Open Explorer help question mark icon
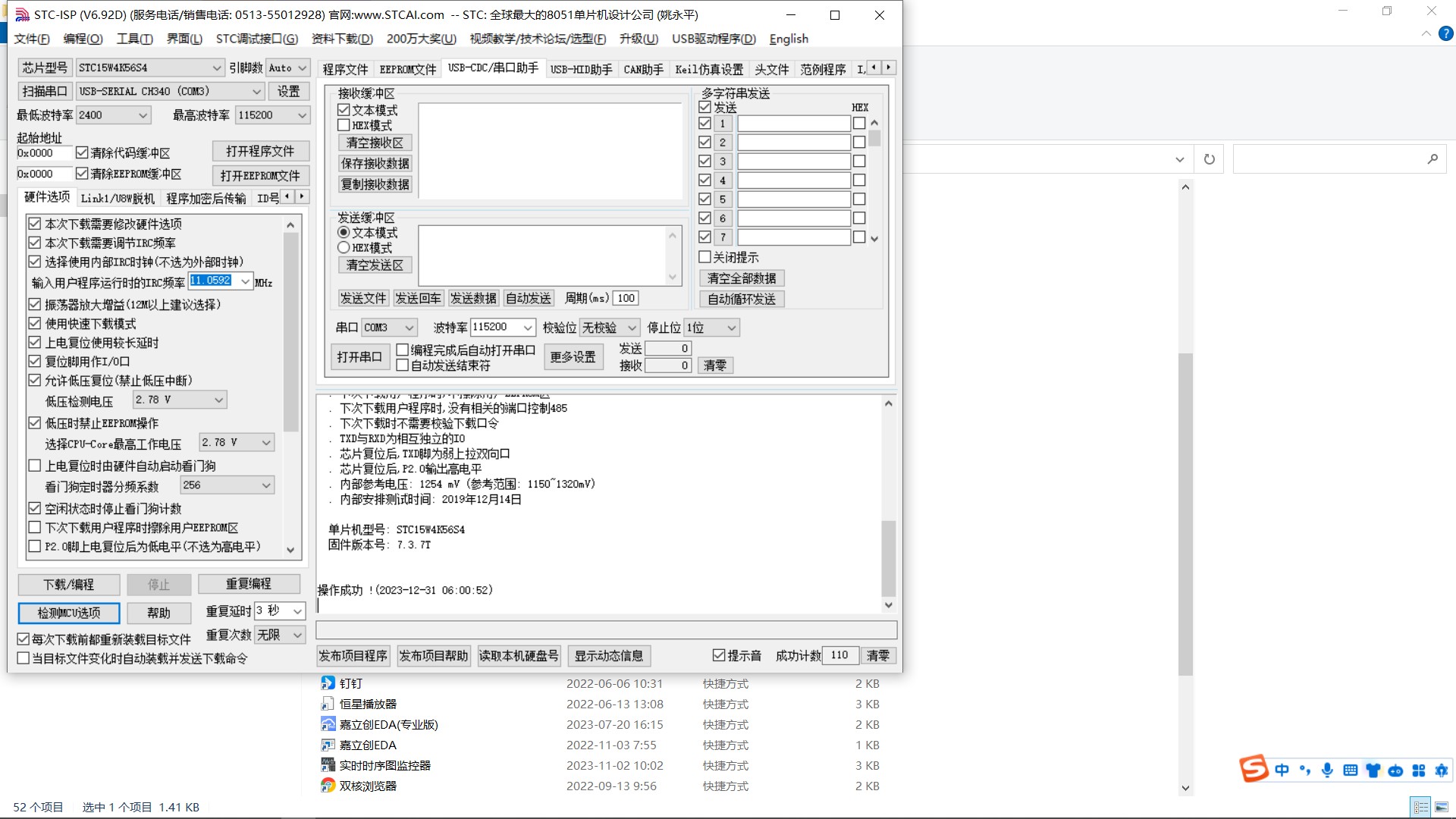 pos(1446,34)
